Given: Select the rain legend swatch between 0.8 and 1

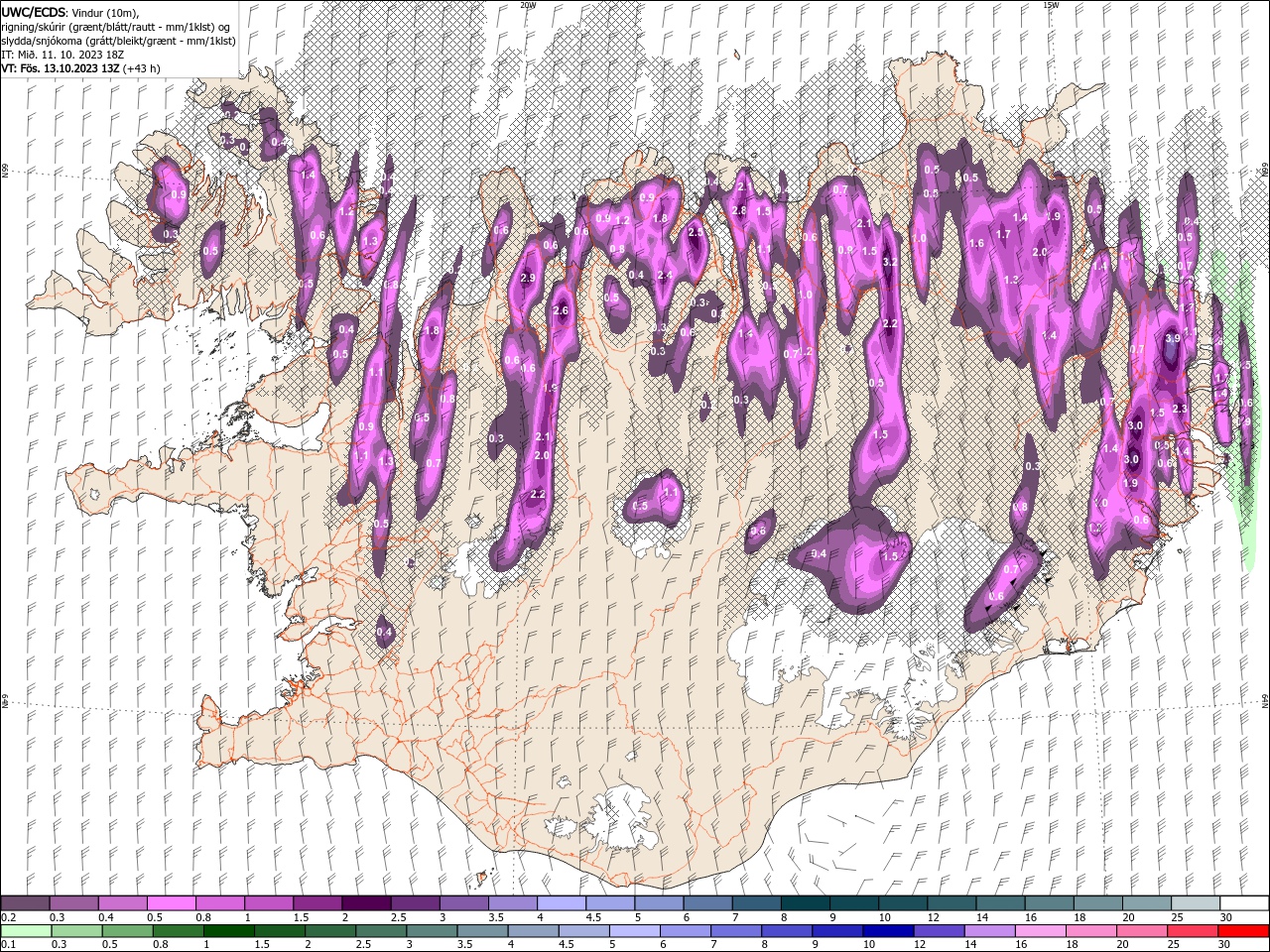Looking at the screenshot, I should coord(179,931).
